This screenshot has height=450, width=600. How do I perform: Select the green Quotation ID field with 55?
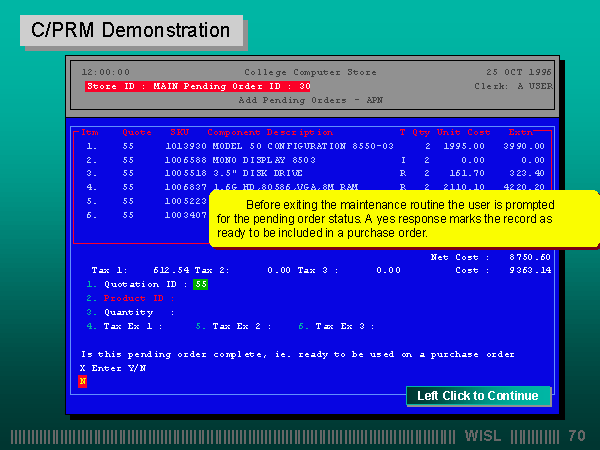point(200,284)
